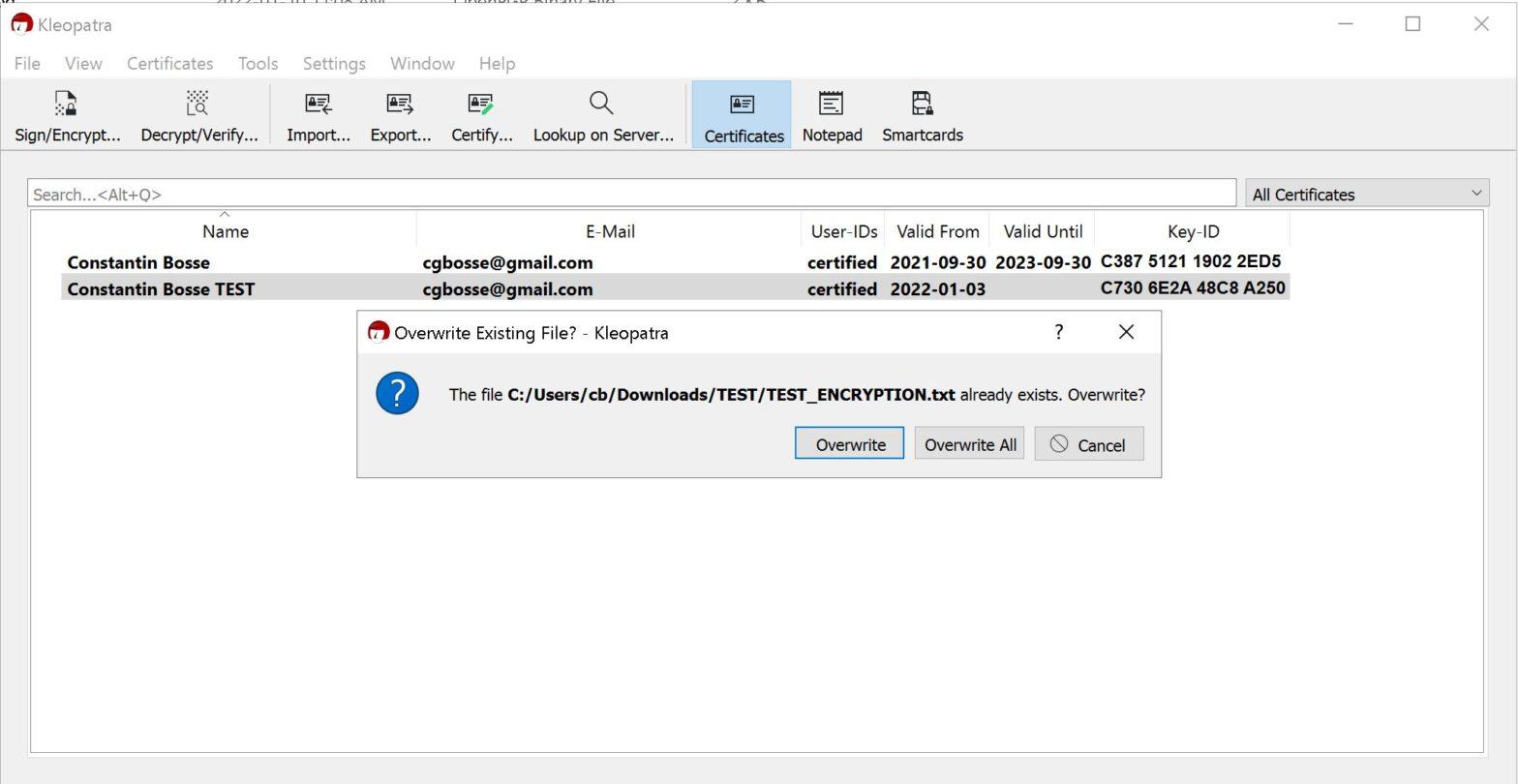The image size is (1518, 784).
Task: Click the file path C:/Users/cb/Downloads/TEST/TEST_ENCRYPTION.txt
Action: (x=731, y=394)
